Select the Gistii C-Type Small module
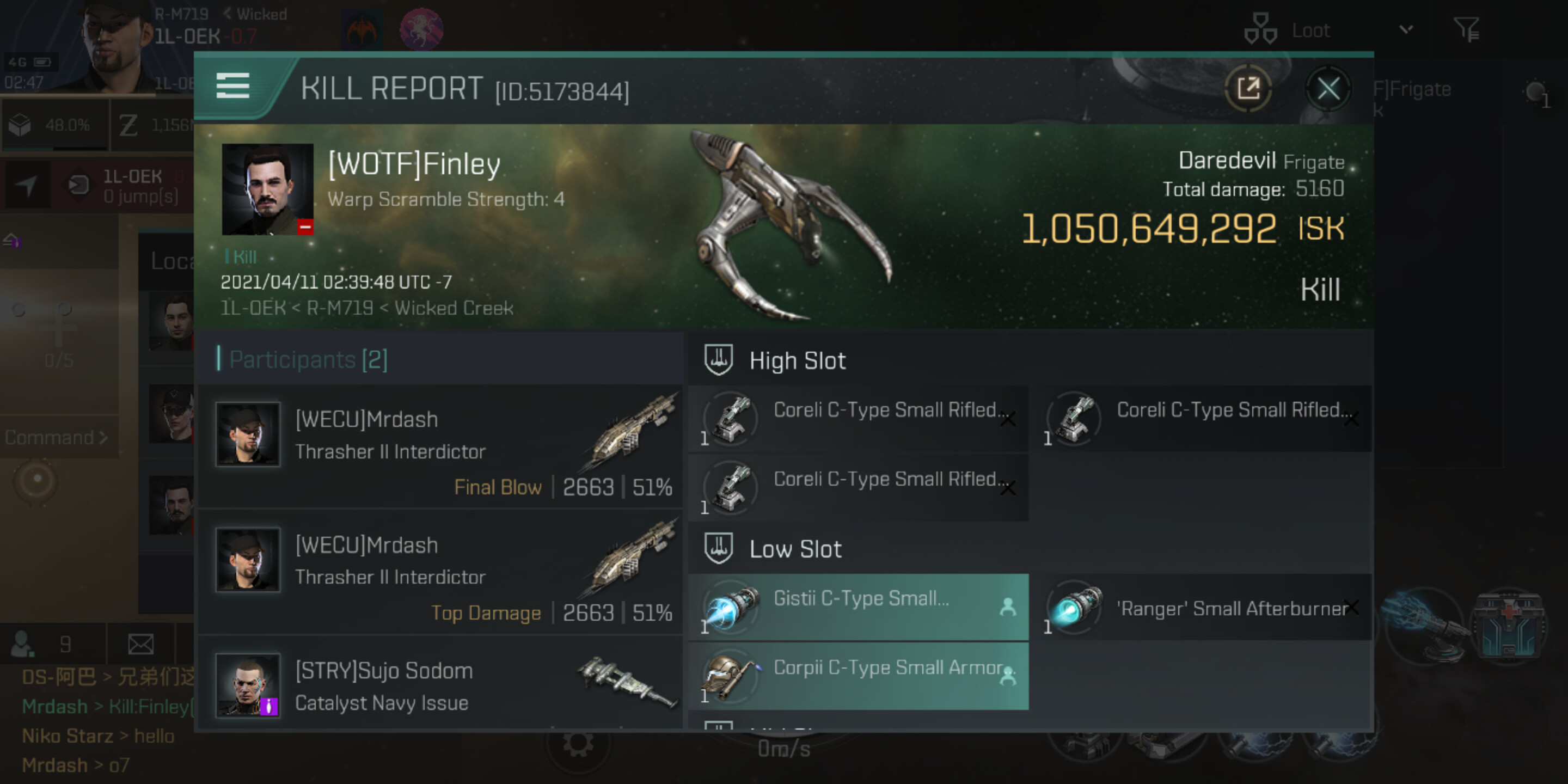Viewport: 1568px width, 784px height. [858, 607]
